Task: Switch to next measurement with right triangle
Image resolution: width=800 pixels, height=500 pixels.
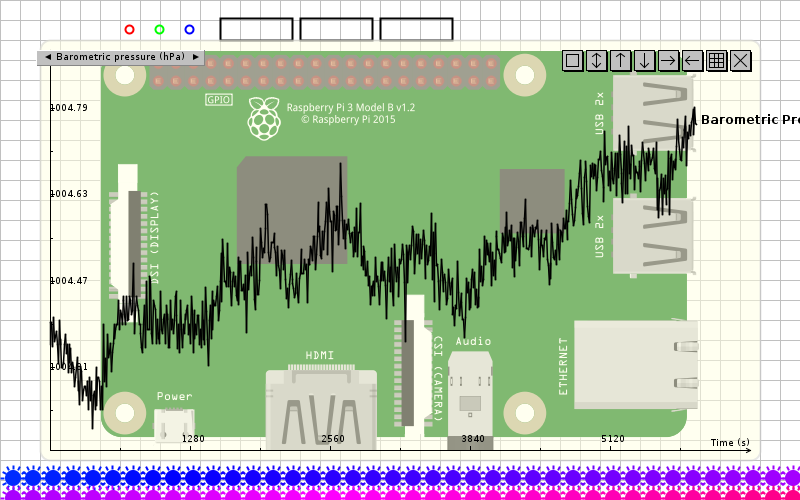Action: point(195,57)
